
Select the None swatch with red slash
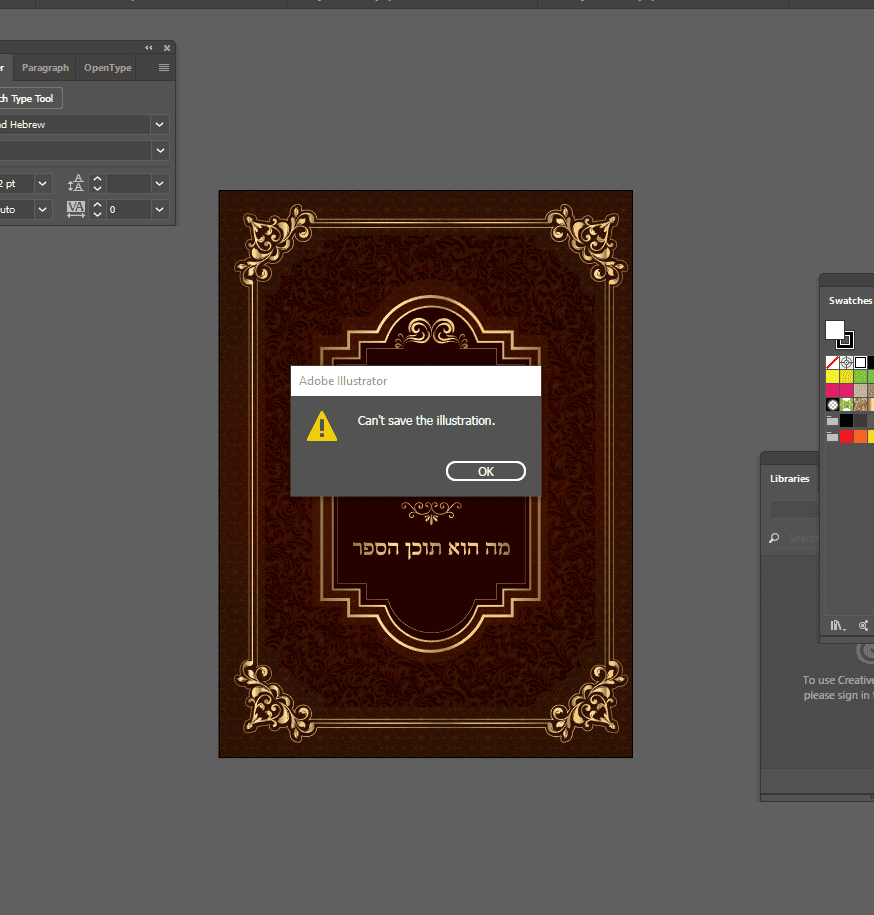833,362
